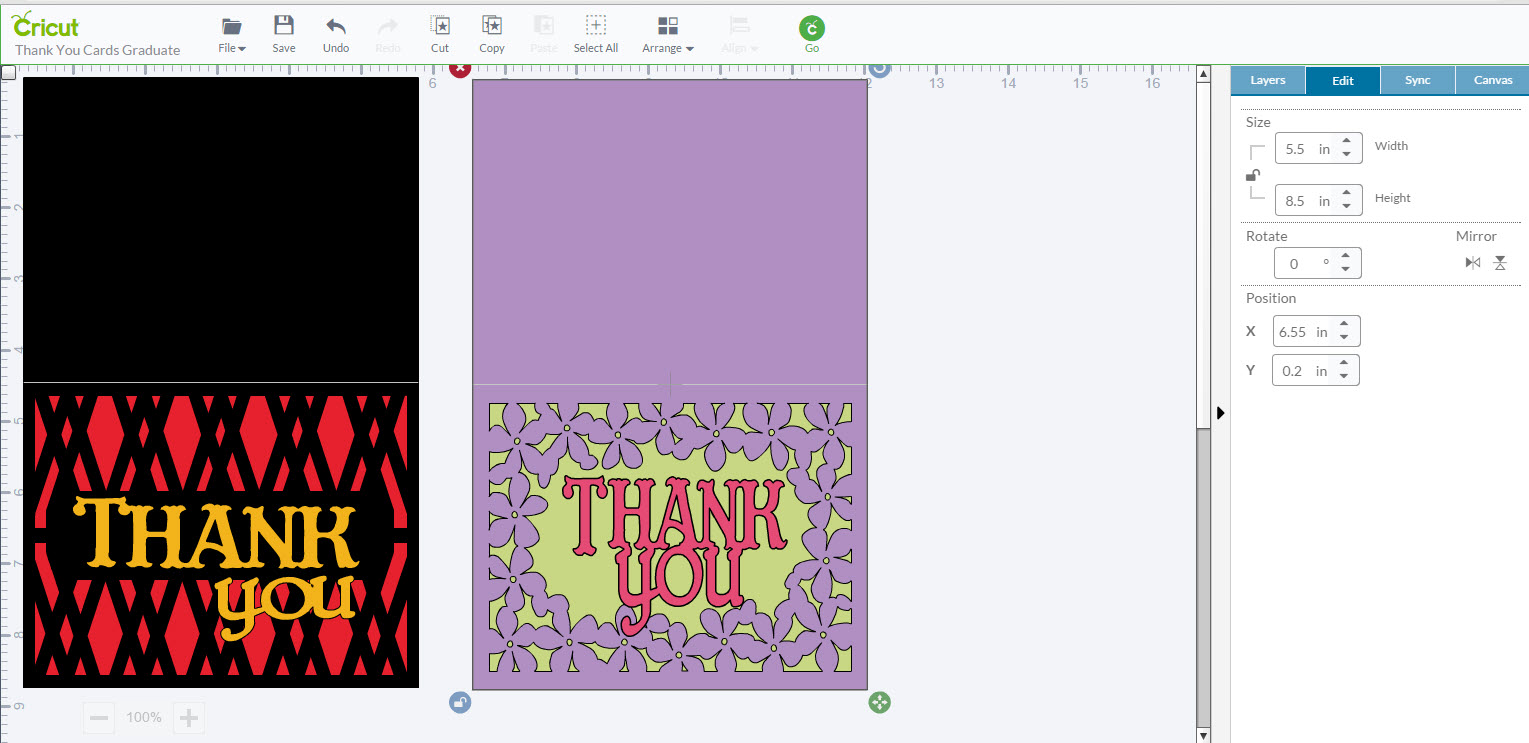Screen dimensions: 1529x743
Task: Flip selection horizontally with Mirror icon
Action: (1472, 263)
